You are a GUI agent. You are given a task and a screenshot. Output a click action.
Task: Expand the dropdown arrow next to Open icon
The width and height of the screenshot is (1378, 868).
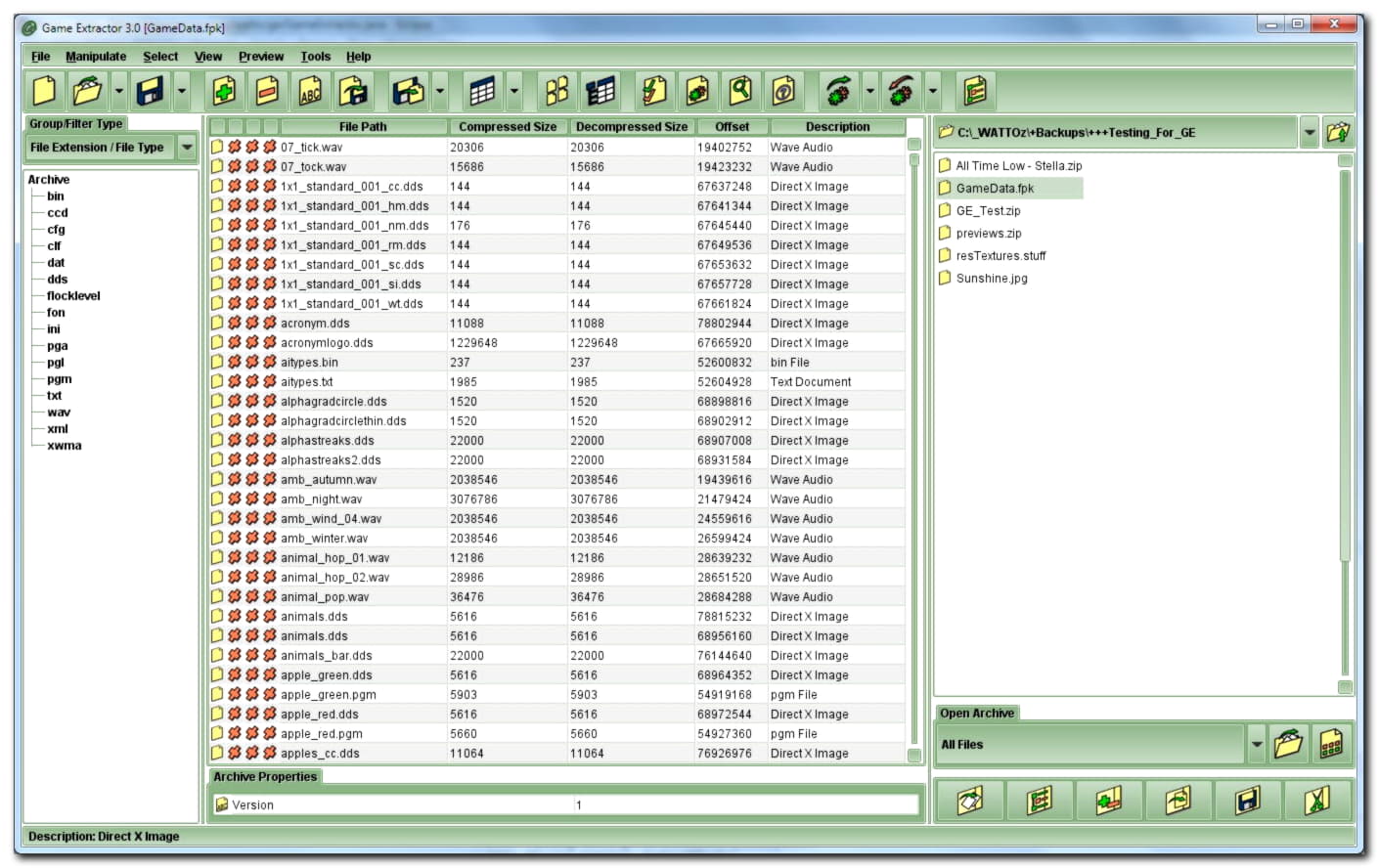click(119, 91)
